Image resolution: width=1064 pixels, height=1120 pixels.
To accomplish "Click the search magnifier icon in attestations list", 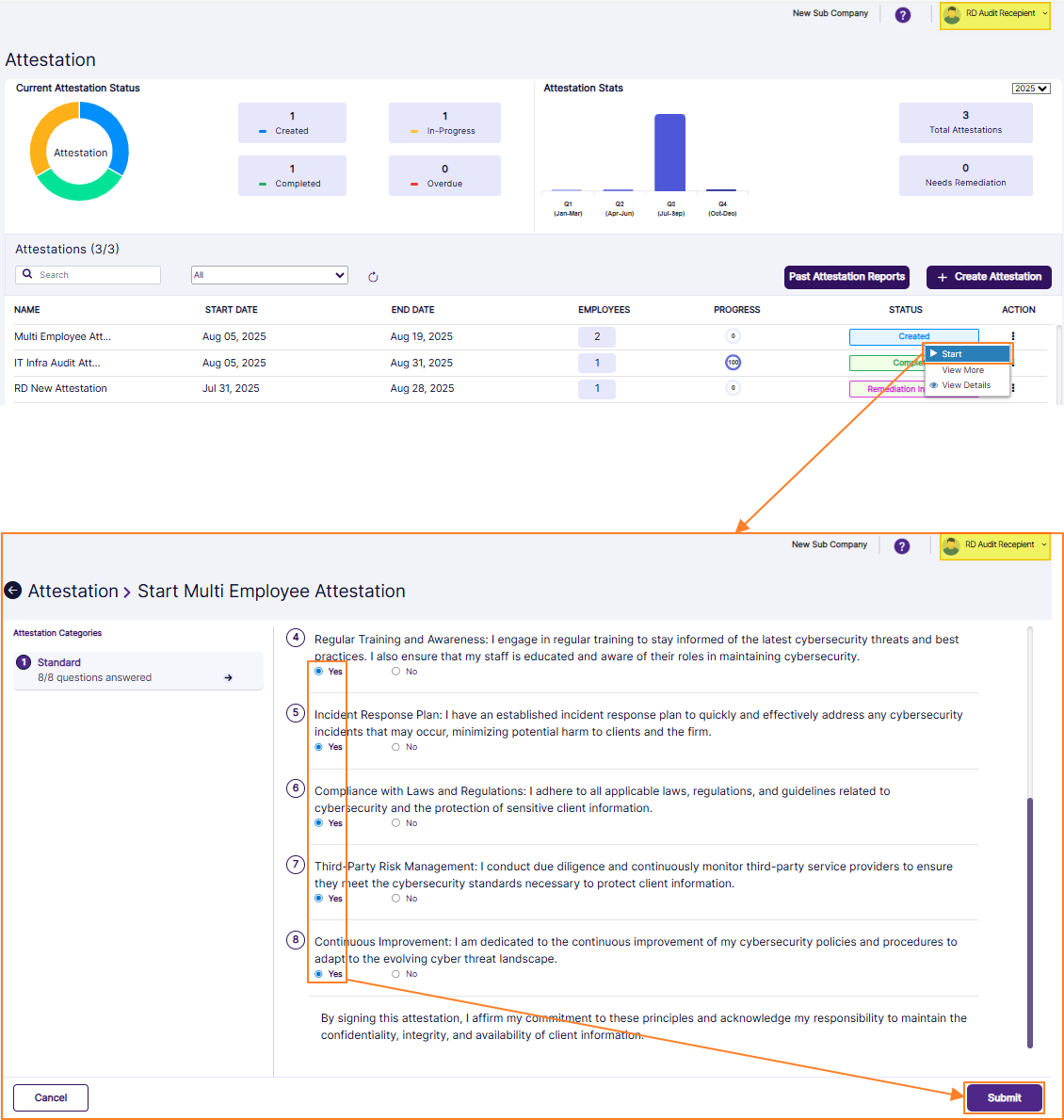I will click(x=28, y=274).
